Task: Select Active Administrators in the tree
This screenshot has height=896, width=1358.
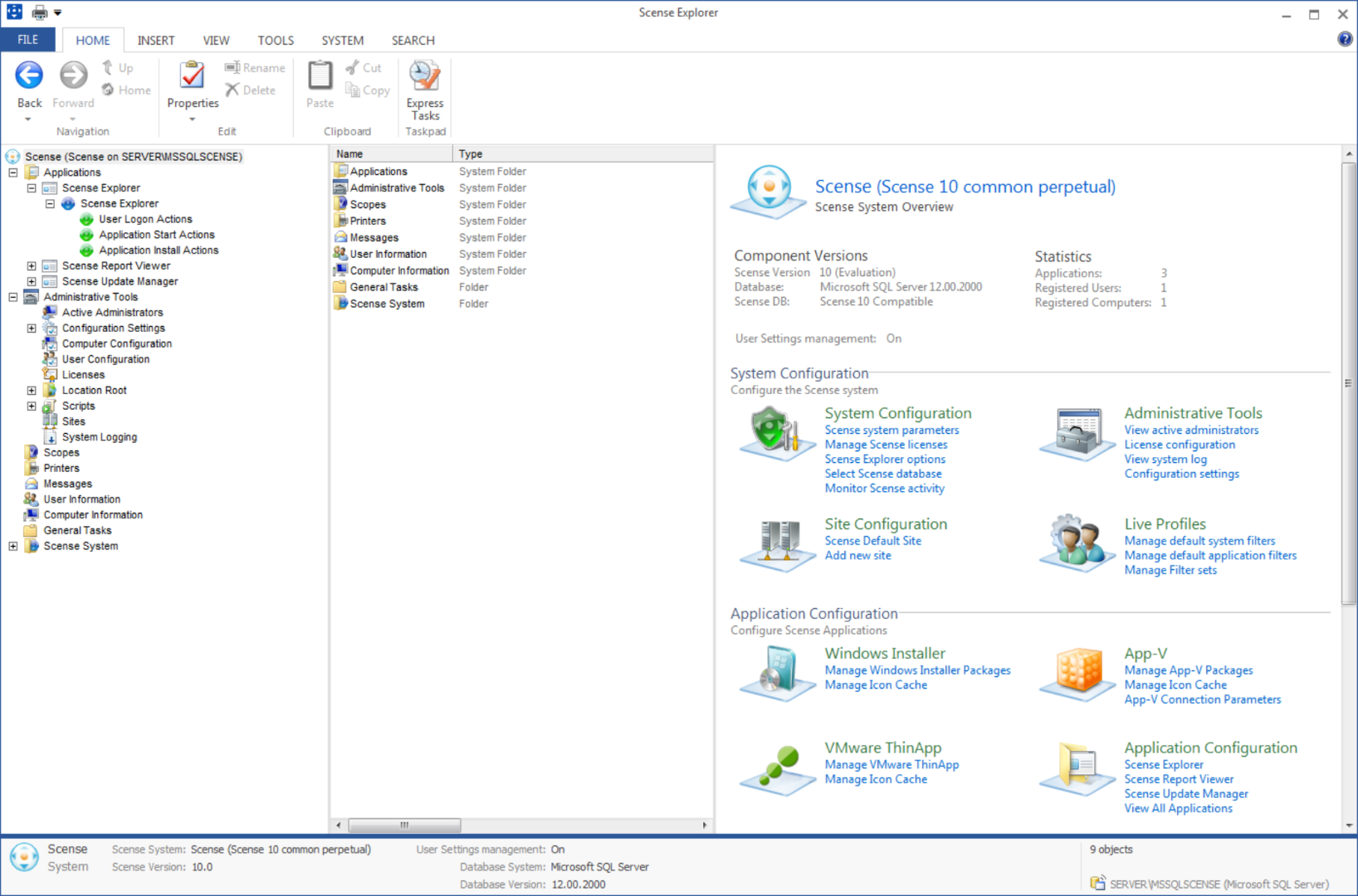Action: (x=112, y=313)
